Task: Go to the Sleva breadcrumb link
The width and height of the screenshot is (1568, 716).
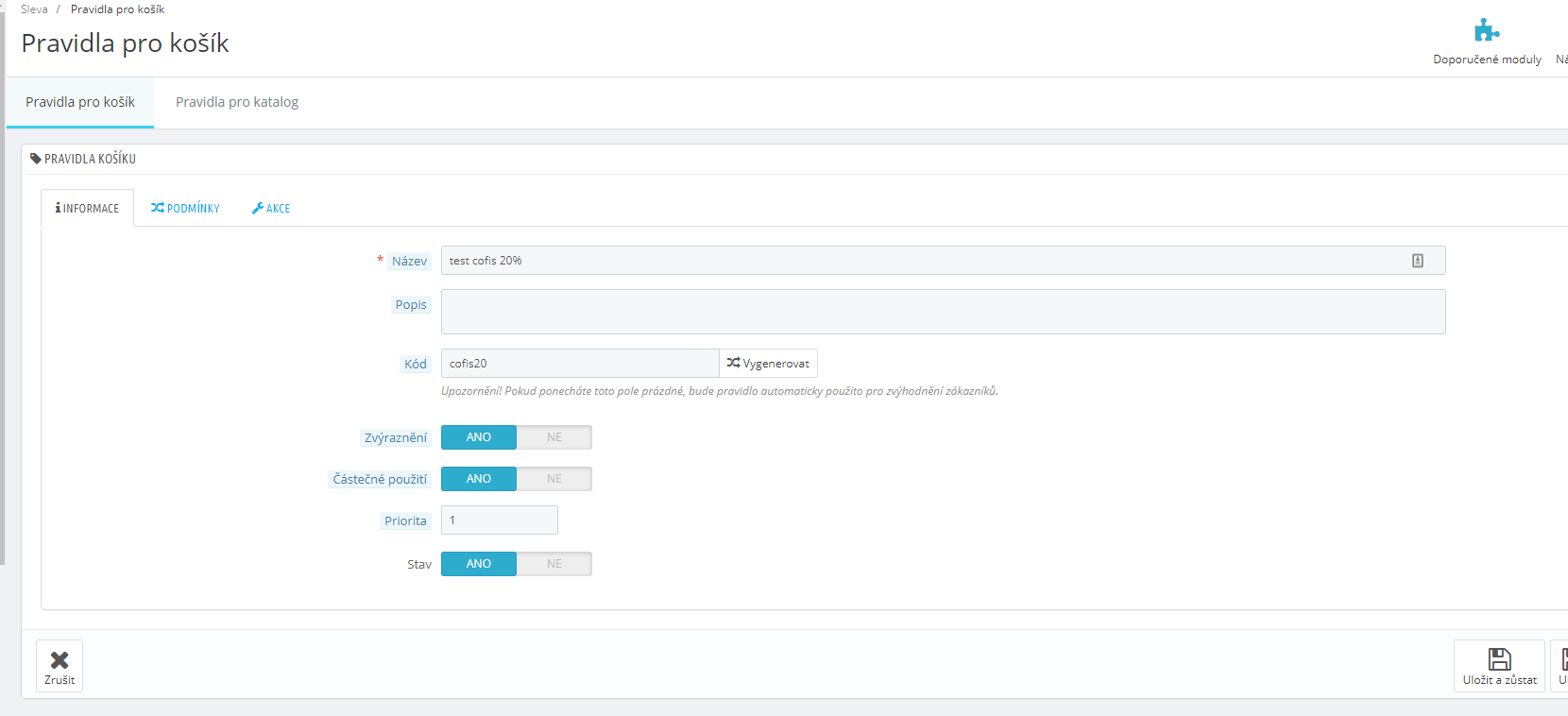Action: pyautogui.click(x=34, y=9)
